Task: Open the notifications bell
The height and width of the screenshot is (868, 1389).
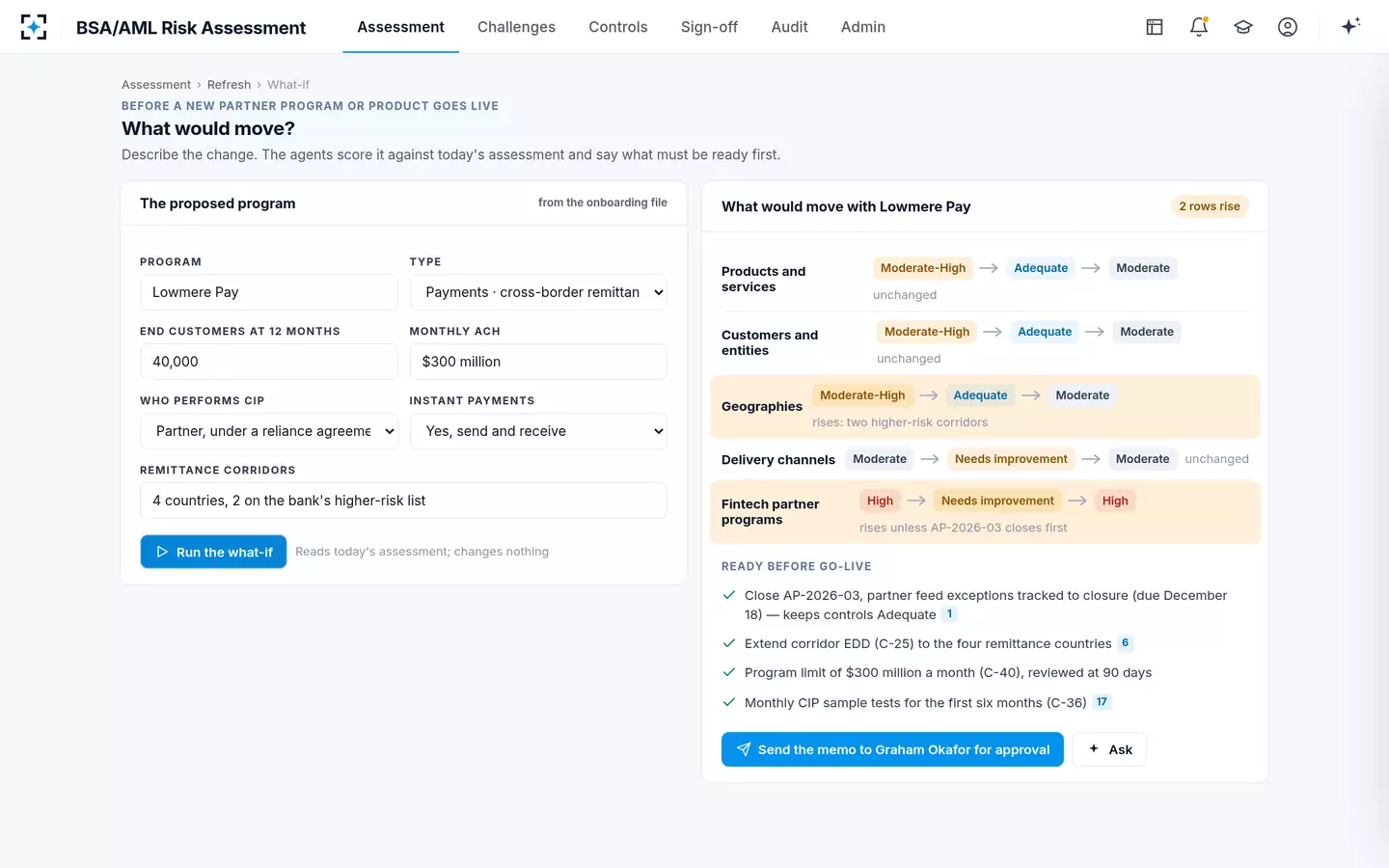Action: coord(1199,27)
